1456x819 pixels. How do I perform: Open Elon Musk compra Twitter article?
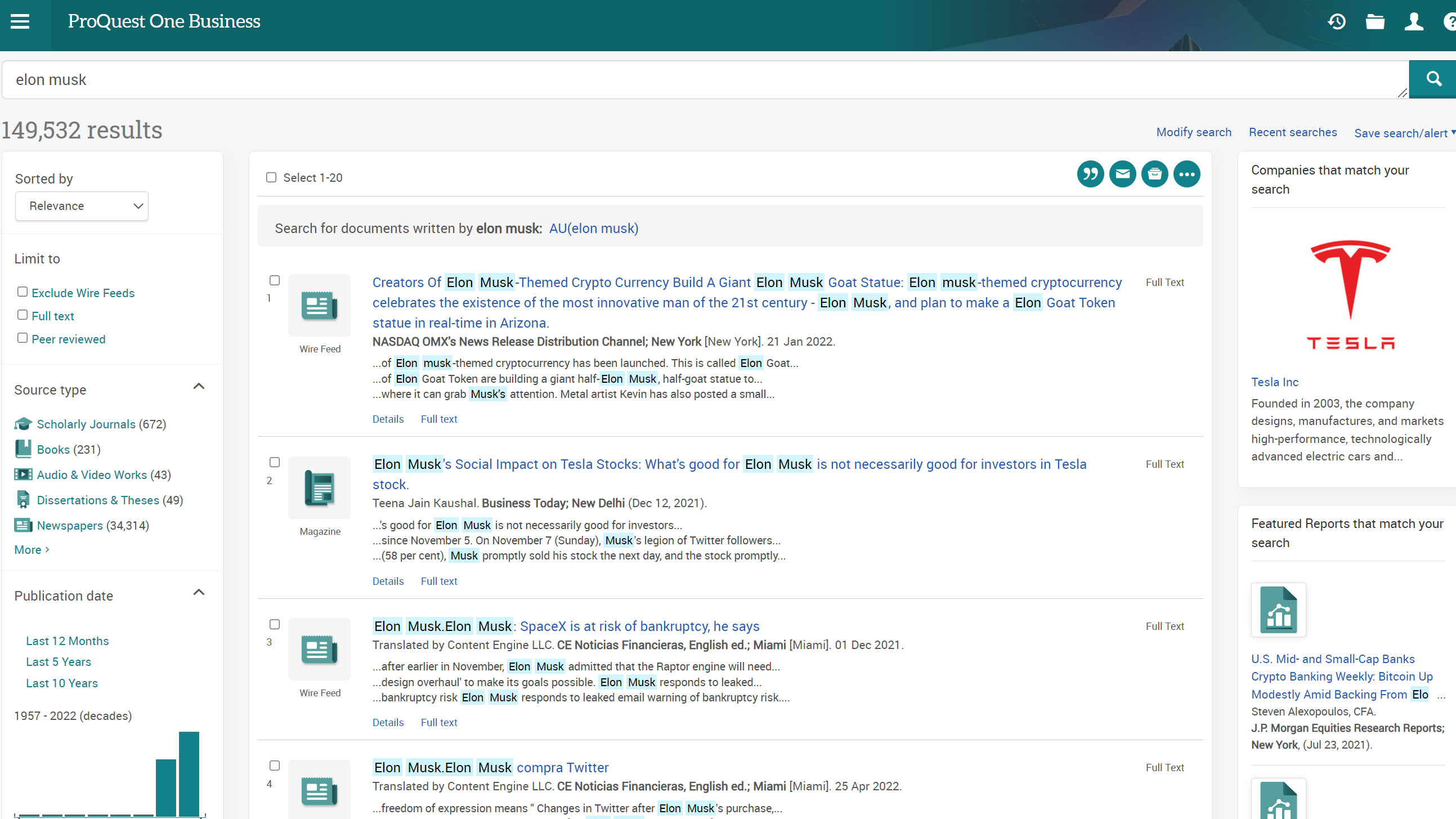point(491,768)
